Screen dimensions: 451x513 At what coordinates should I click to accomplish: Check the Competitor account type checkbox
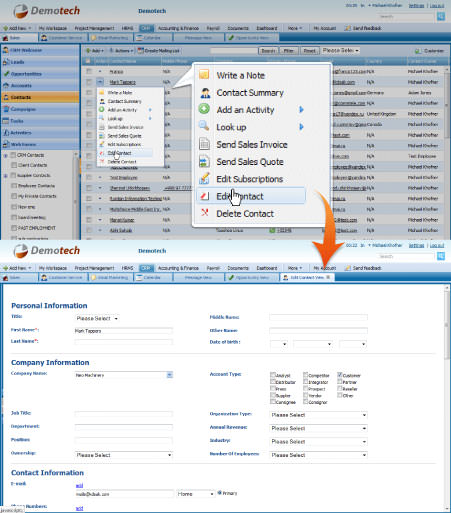click(x=305, y=375)
